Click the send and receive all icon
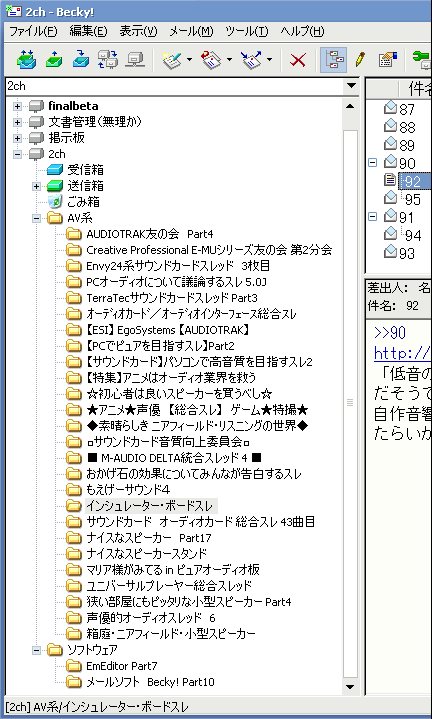Viewport: 432px width, 719px height. coord(26,60)
